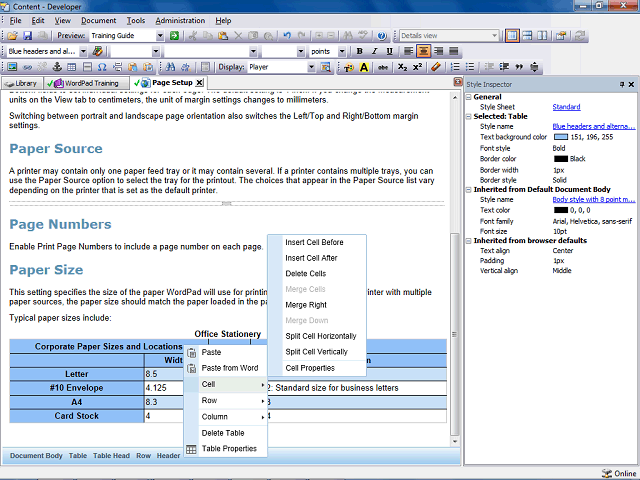The image size is (640, 480).
Task: Click Table in the breadcrumb bar
Action: pos(78,456)
